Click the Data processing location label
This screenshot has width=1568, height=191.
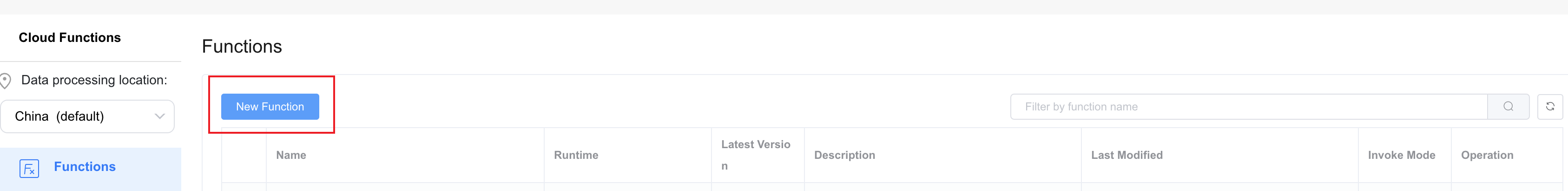click(94, 80)
